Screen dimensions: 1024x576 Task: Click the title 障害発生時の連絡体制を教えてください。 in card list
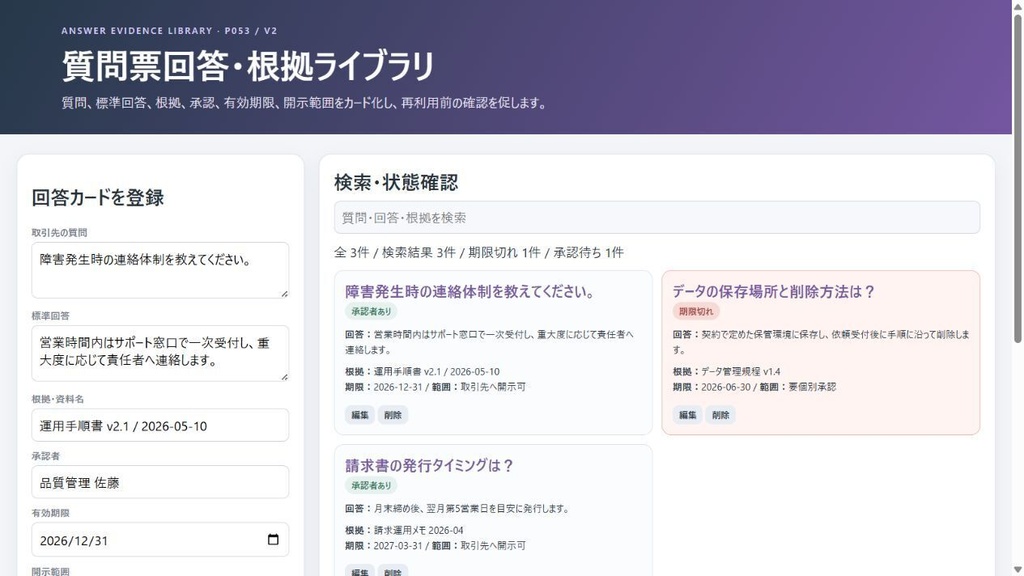coord(470,291)
